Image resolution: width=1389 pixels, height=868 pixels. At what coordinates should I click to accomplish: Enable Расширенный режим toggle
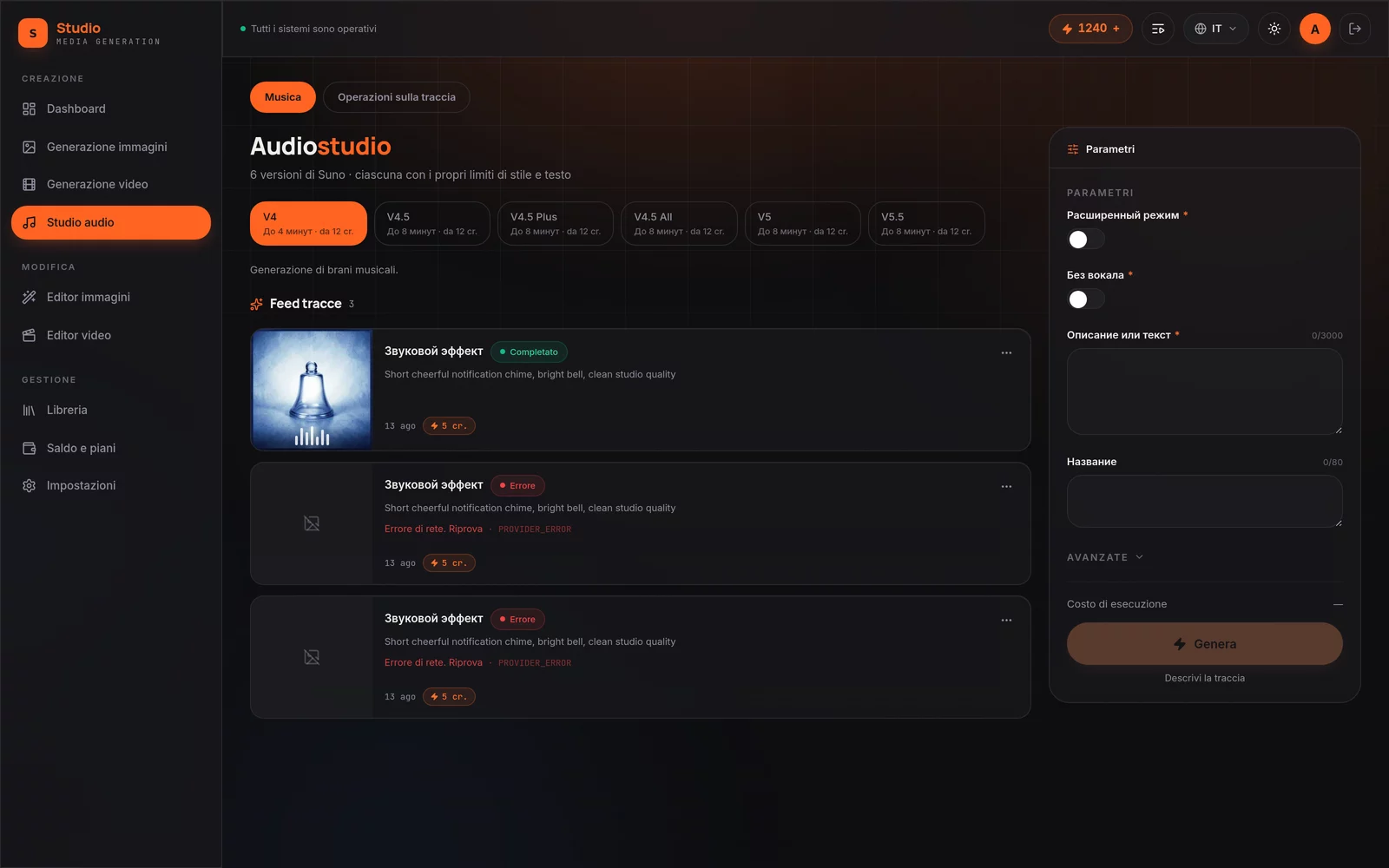click(1085, 240)
